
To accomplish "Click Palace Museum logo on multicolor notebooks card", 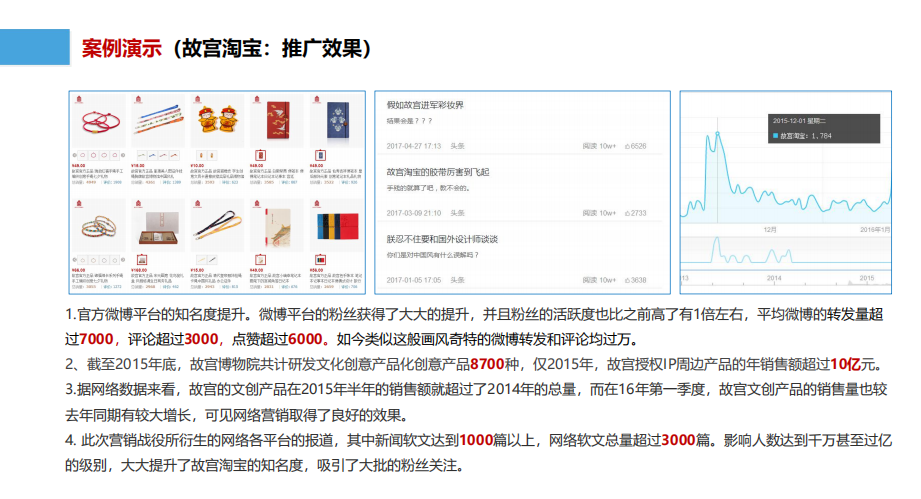I will pyautogui.click(x=317, y=204).
